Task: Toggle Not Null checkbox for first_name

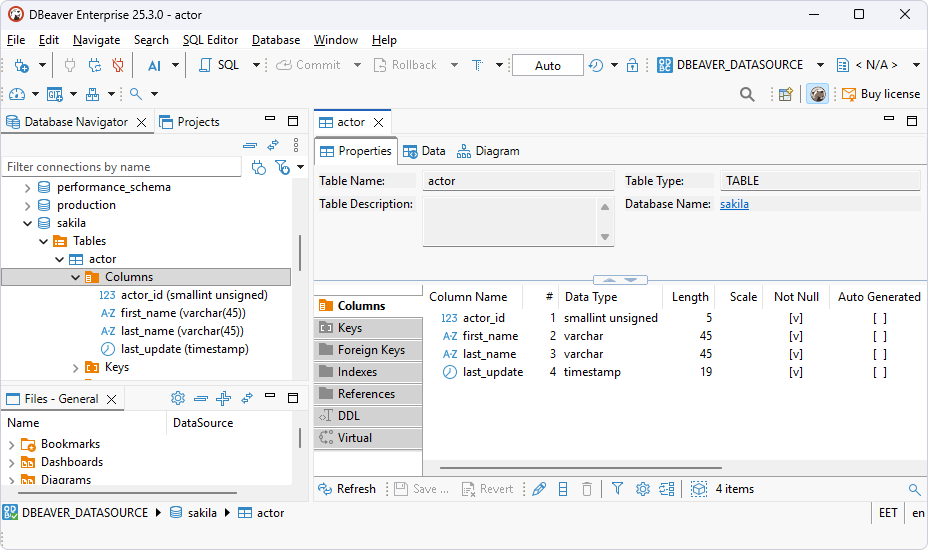Action: click(x=795, y=336)
